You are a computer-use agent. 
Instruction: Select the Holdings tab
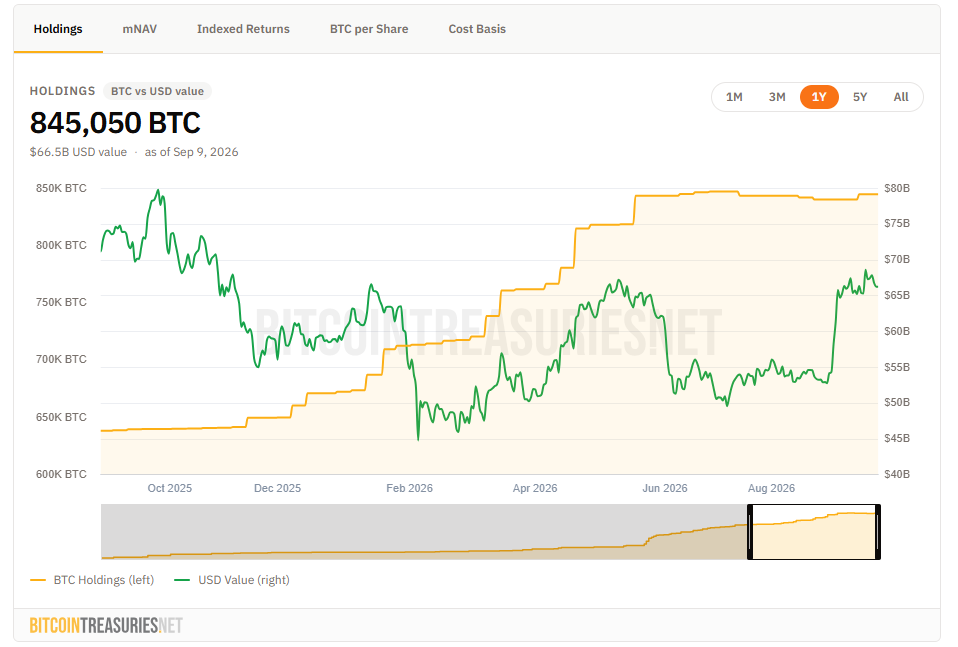coord(58,29)
